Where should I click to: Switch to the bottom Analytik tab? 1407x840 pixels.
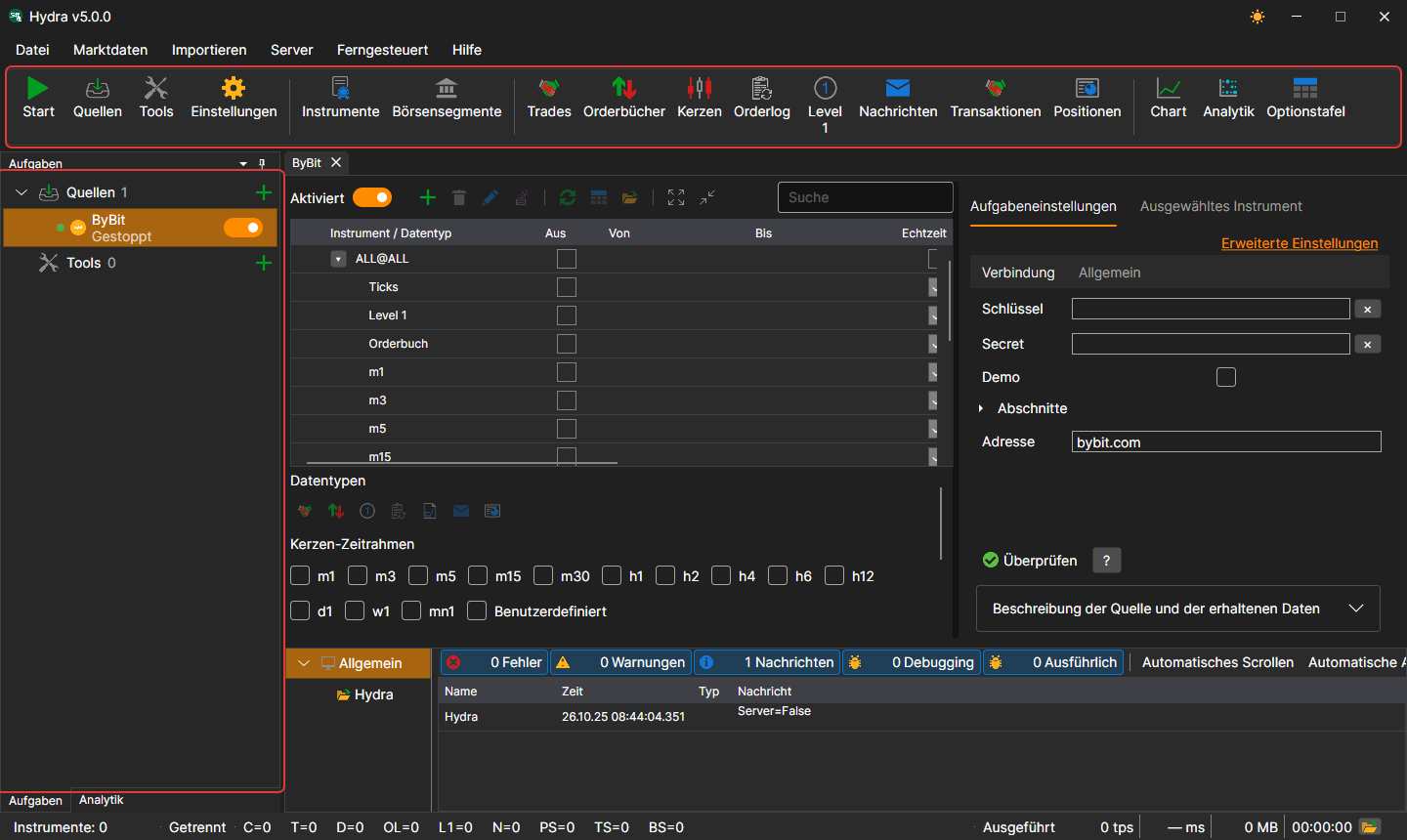pos(102,800)
